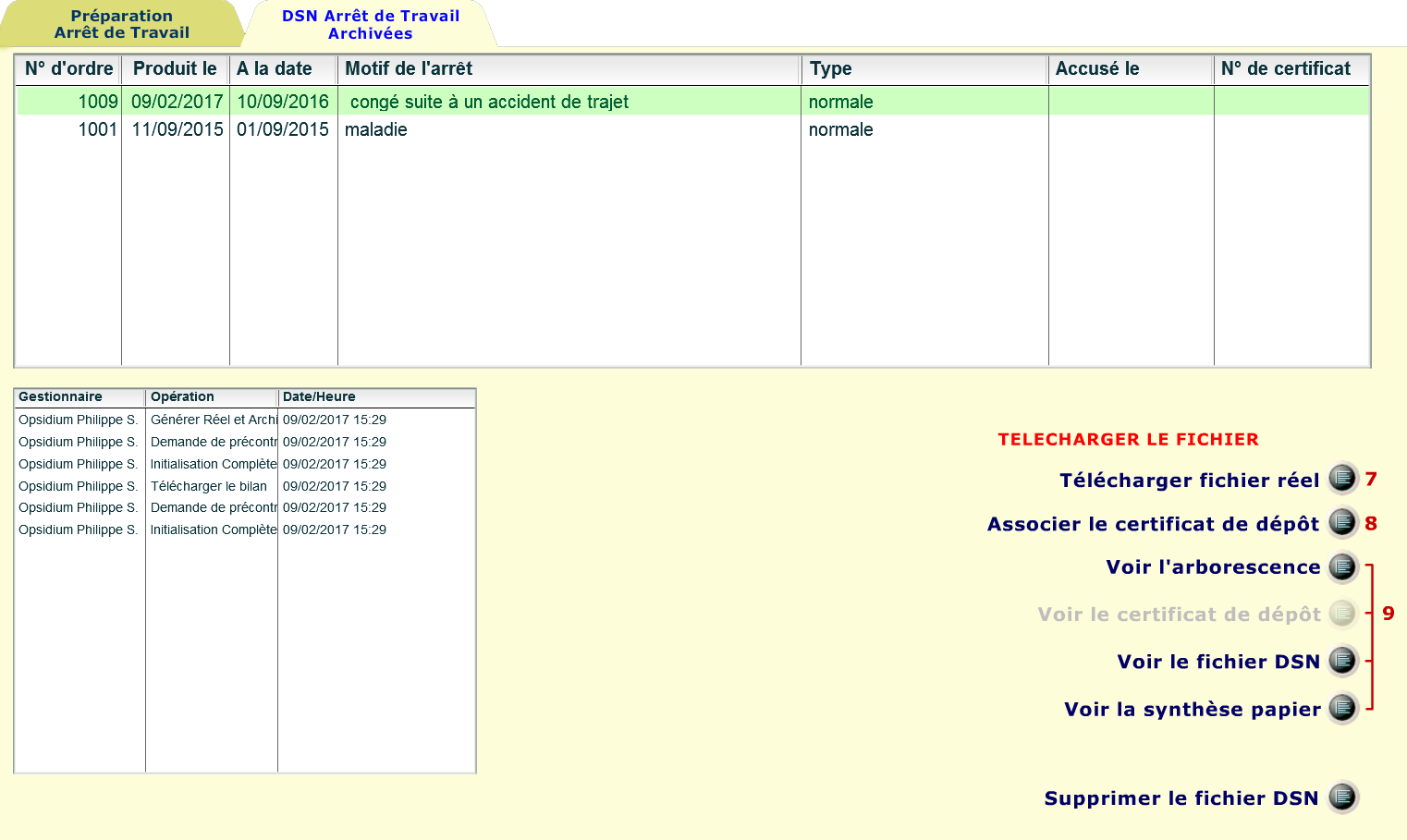Click the icon beside Associer le certificat de dépôt

click(x=1342, y=522)
